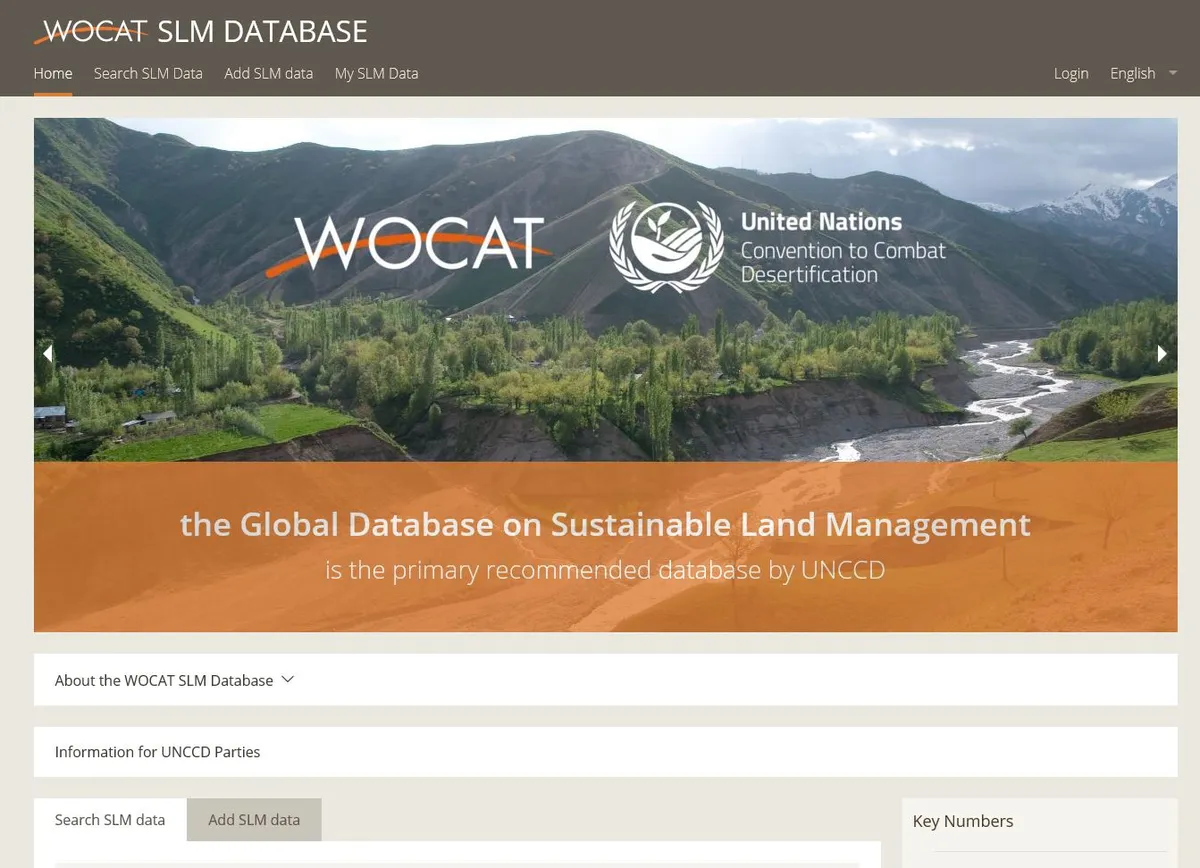Screen dimensions: 1200x868
Task: Show the previous carousel slide
Action: click(x=47, y=353)
